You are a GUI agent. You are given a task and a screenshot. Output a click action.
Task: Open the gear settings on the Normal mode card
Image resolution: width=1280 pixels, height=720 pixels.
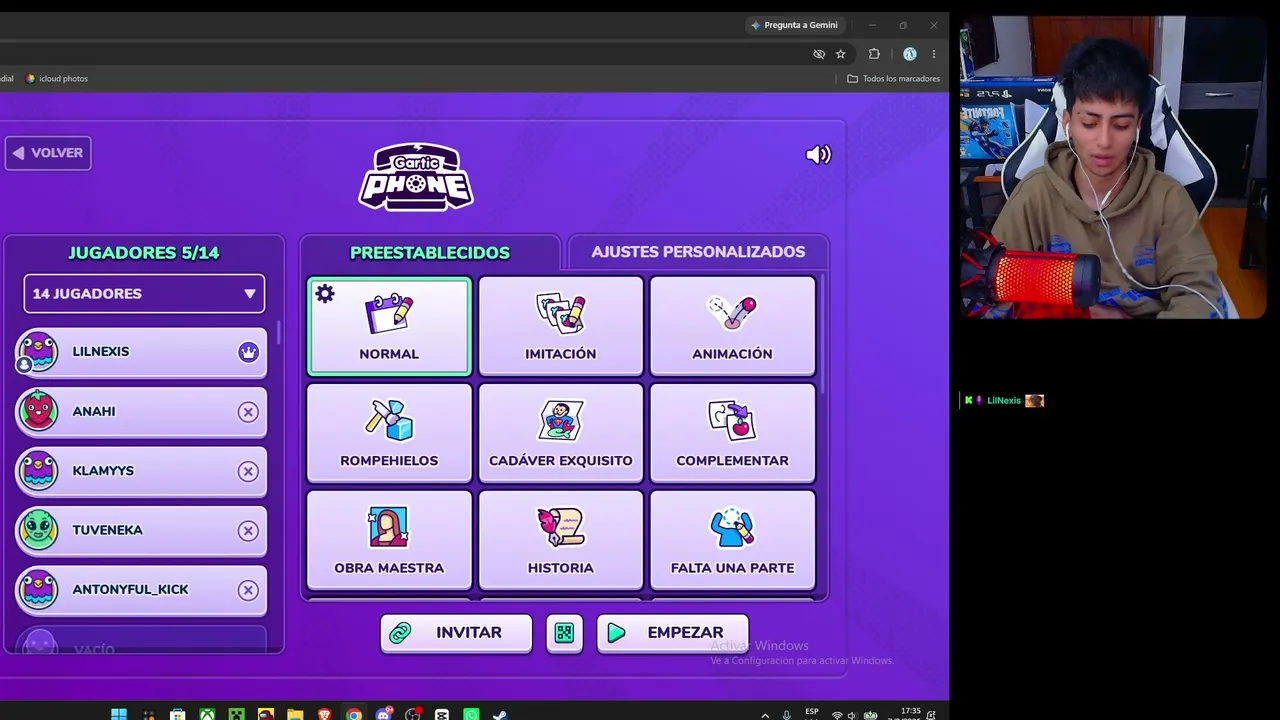(325, 294)
